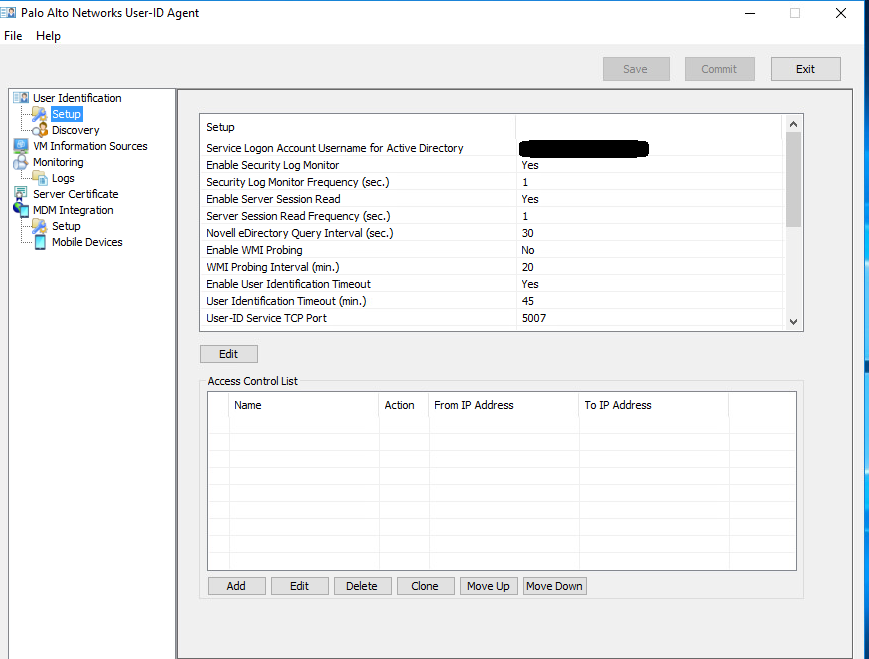The height and width of the screenshot is (659, 869).
Task: Select Setup under User Identification
Action: [x=67, y=114]
